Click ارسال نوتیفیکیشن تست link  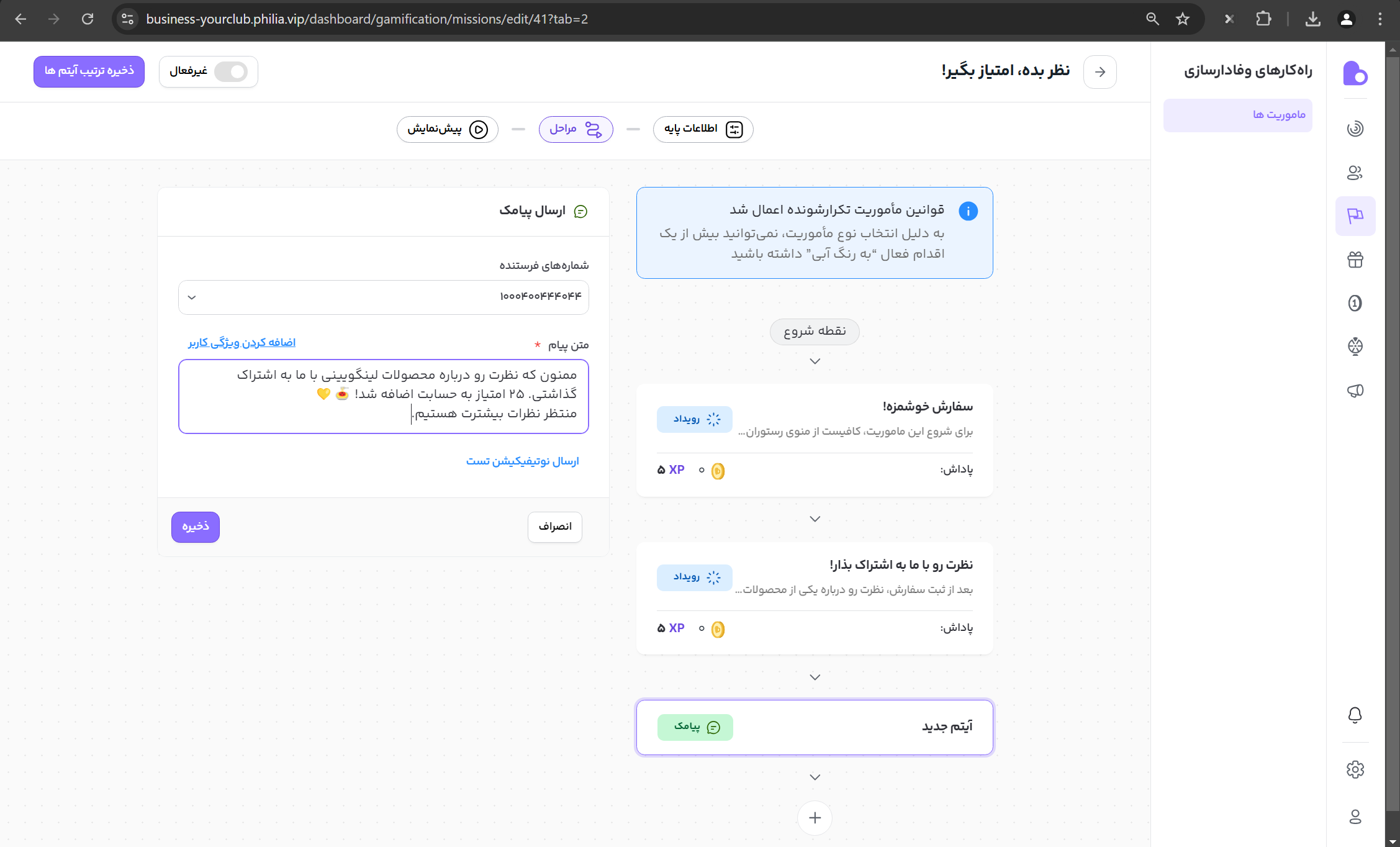522,461
